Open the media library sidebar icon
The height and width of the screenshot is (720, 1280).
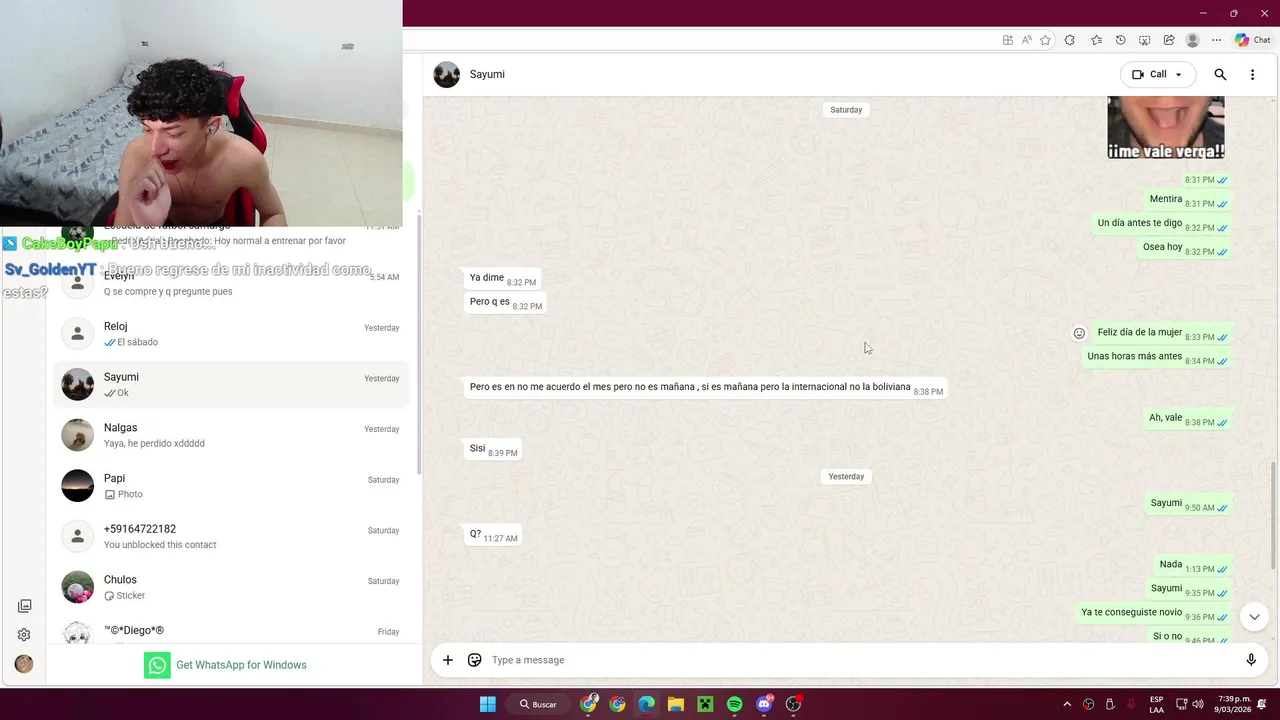click(24, 606)
